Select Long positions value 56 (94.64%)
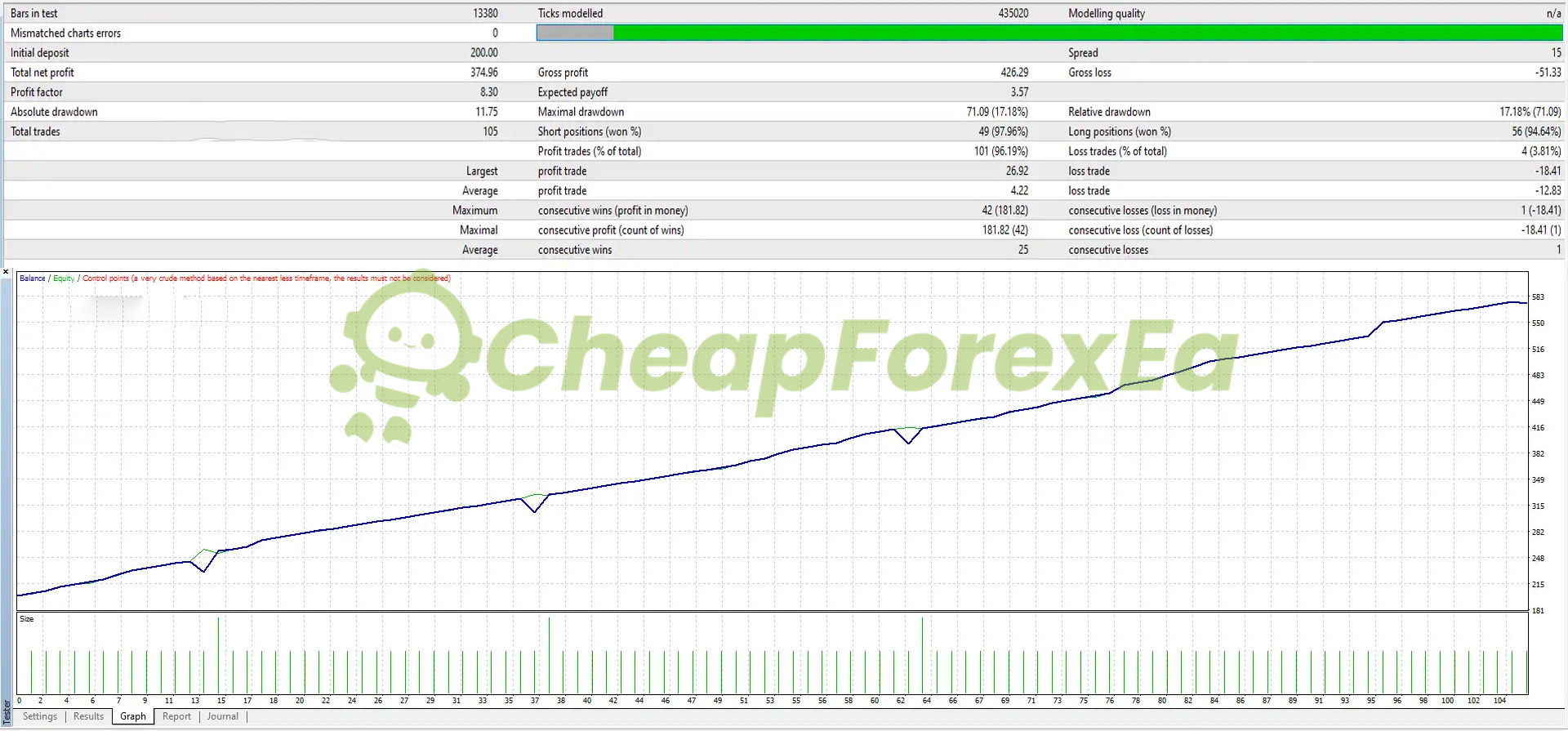The width and height of the screenshot is (1568, 731). [1536, 131]
